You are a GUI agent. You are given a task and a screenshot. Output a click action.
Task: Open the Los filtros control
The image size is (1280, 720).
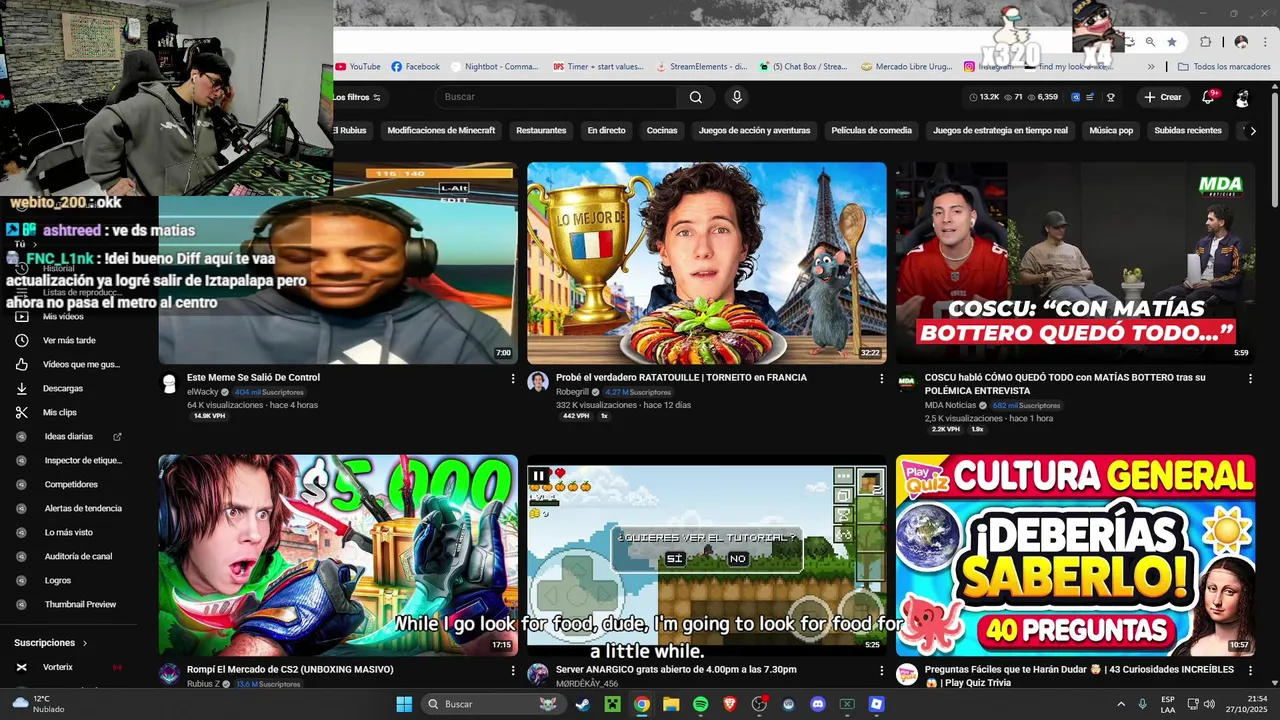pos(357,97)
